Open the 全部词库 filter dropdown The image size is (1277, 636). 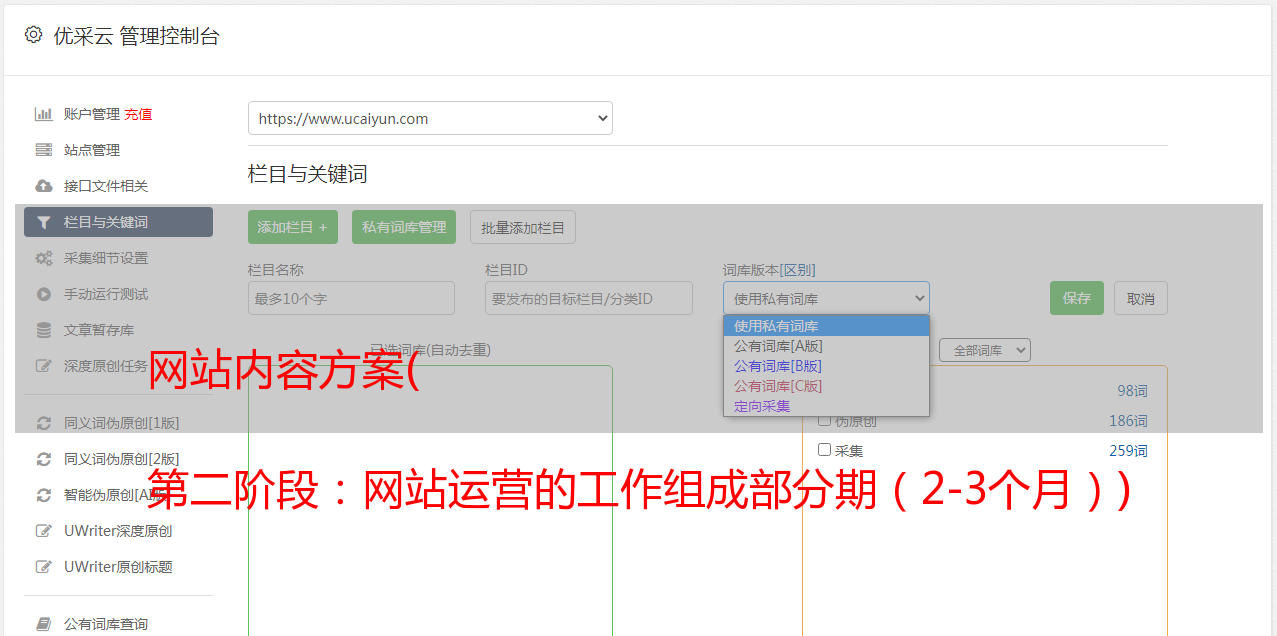(984, 350)
